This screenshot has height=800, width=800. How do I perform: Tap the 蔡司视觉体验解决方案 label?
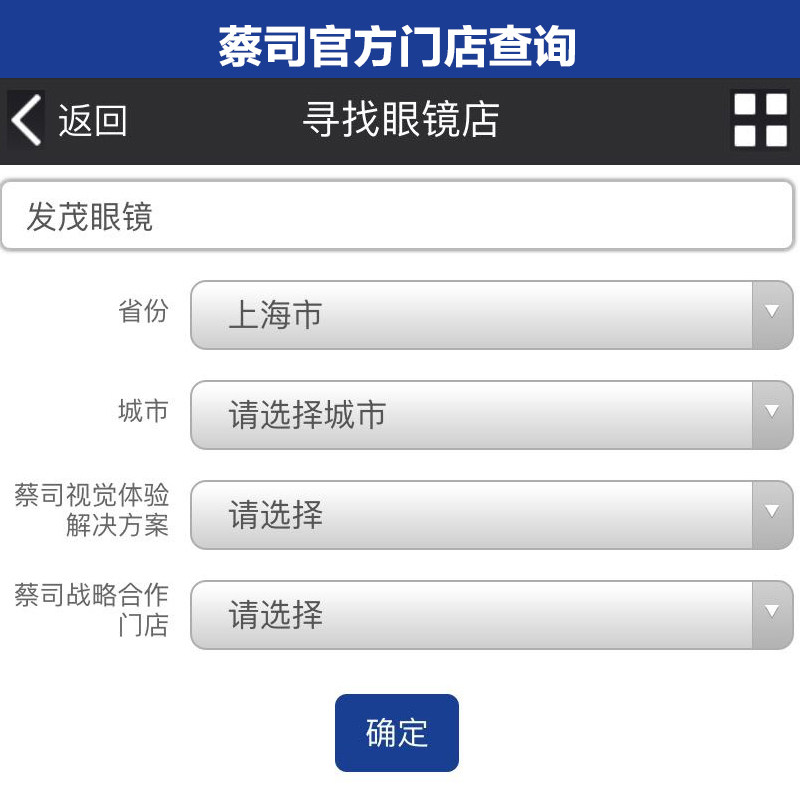[x=92, y=510]
